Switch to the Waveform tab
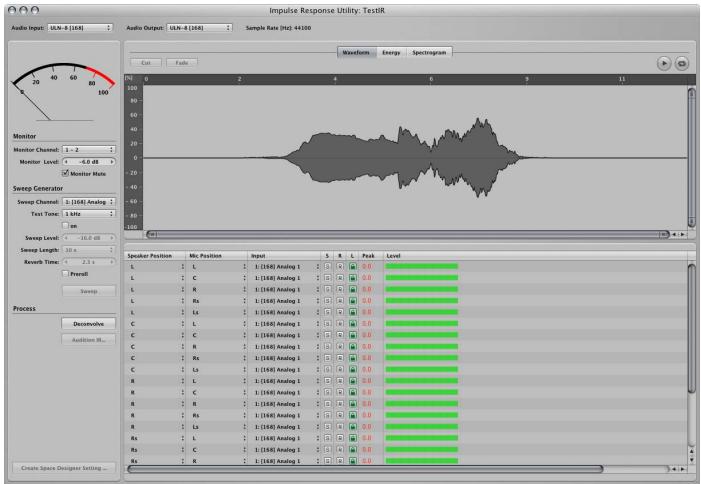This screenshot has width=701, height=484. coord(356,53)
